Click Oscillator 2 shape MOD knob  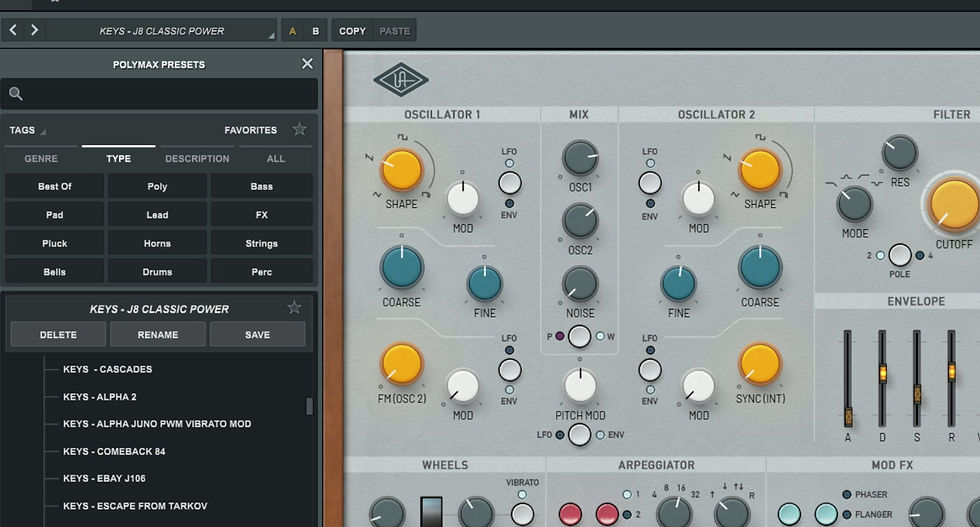point(698,199)
